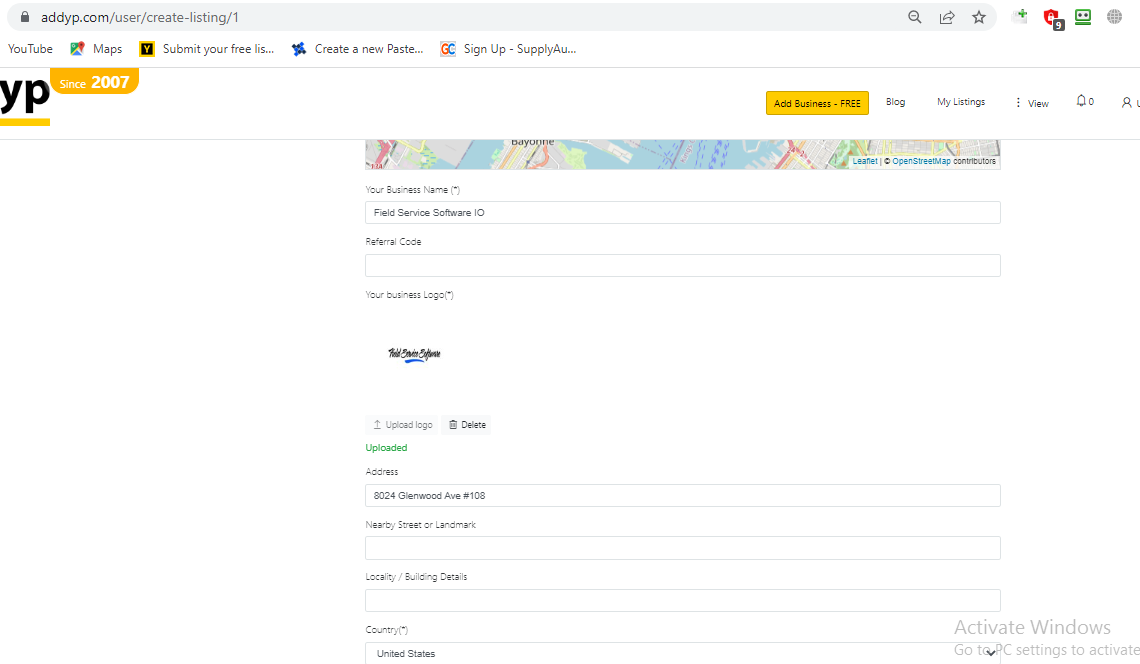Click the 'Uploaded' status text

click(x=386, y=448)
